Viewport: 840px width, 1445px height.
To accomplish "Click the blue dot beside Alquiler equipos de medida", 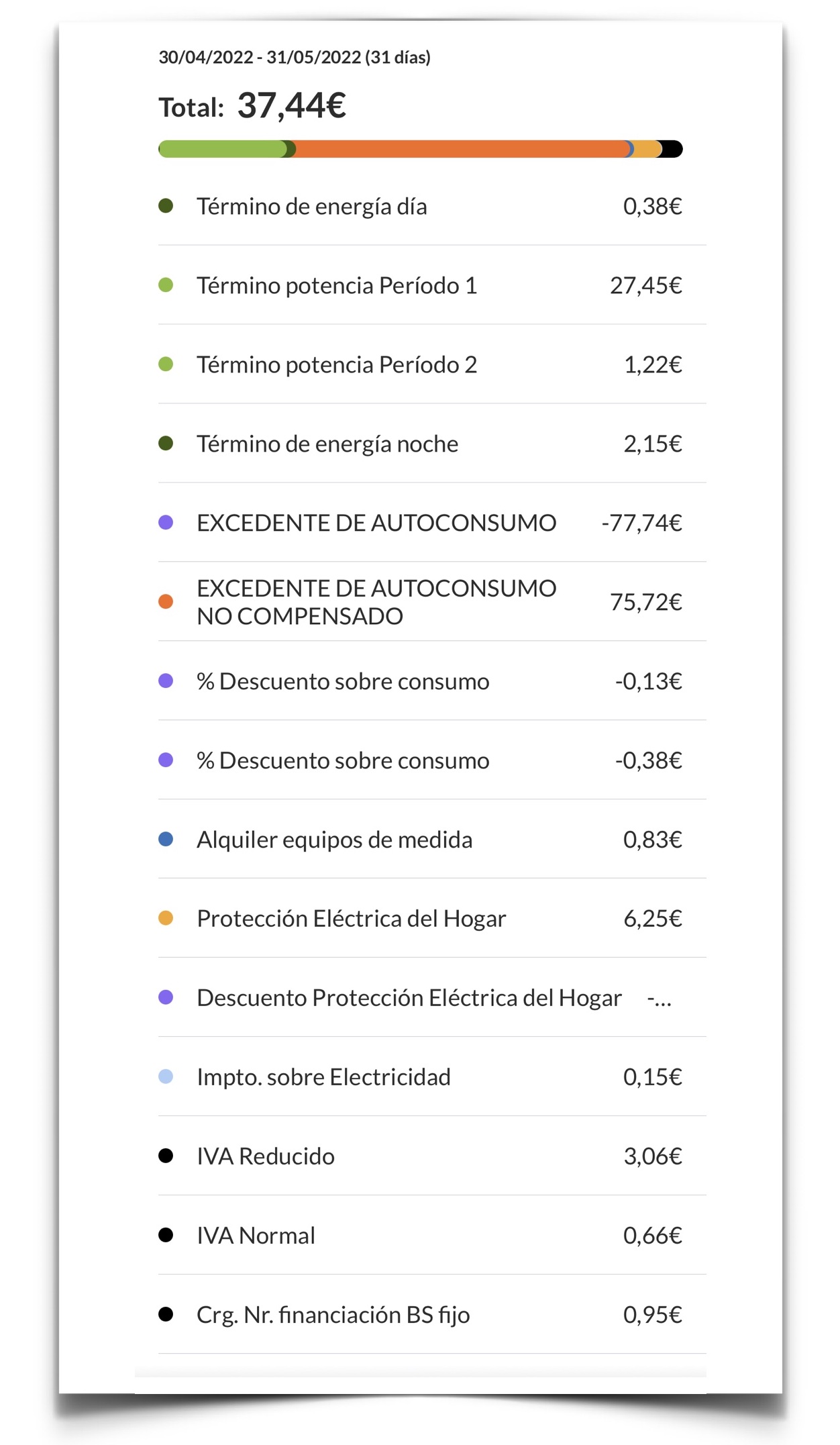I will [166, 839].
